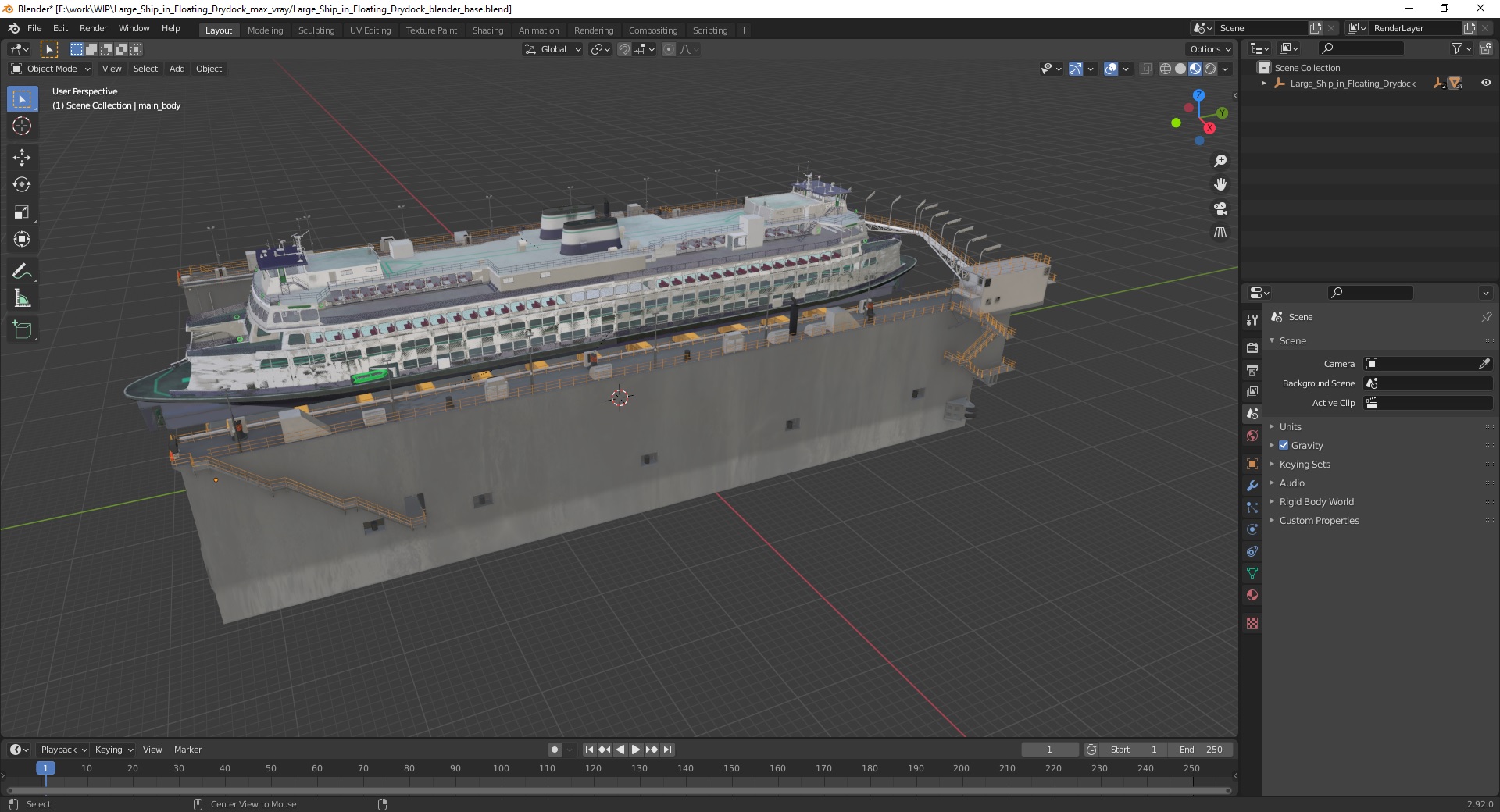Screen dimensions: 1500x812
Task: Switch to the UV Editing workspace tab
Action: click(370, 30)
